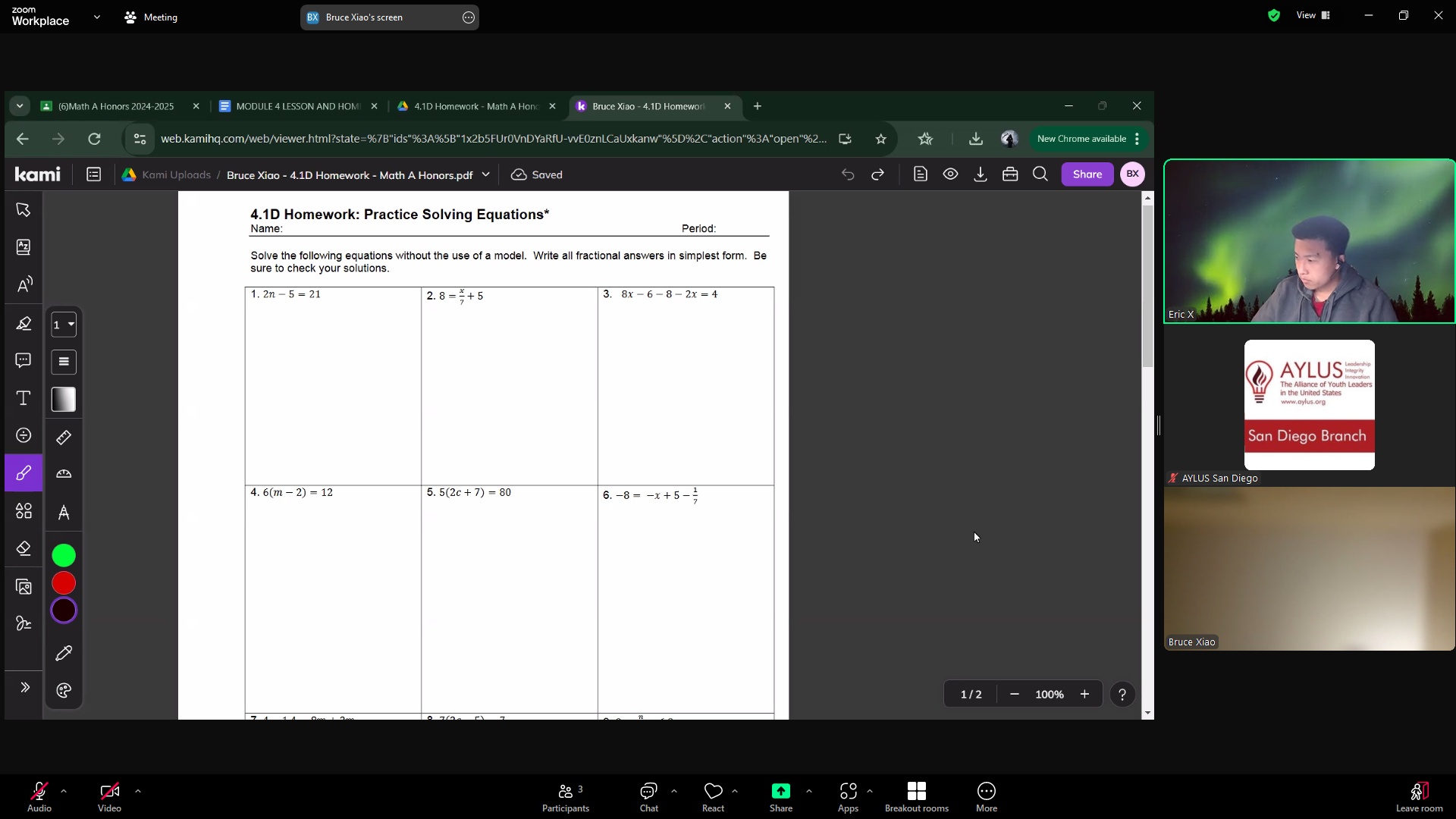Select the Kami drawing pen tool
1456x819 pixels.
24,473
